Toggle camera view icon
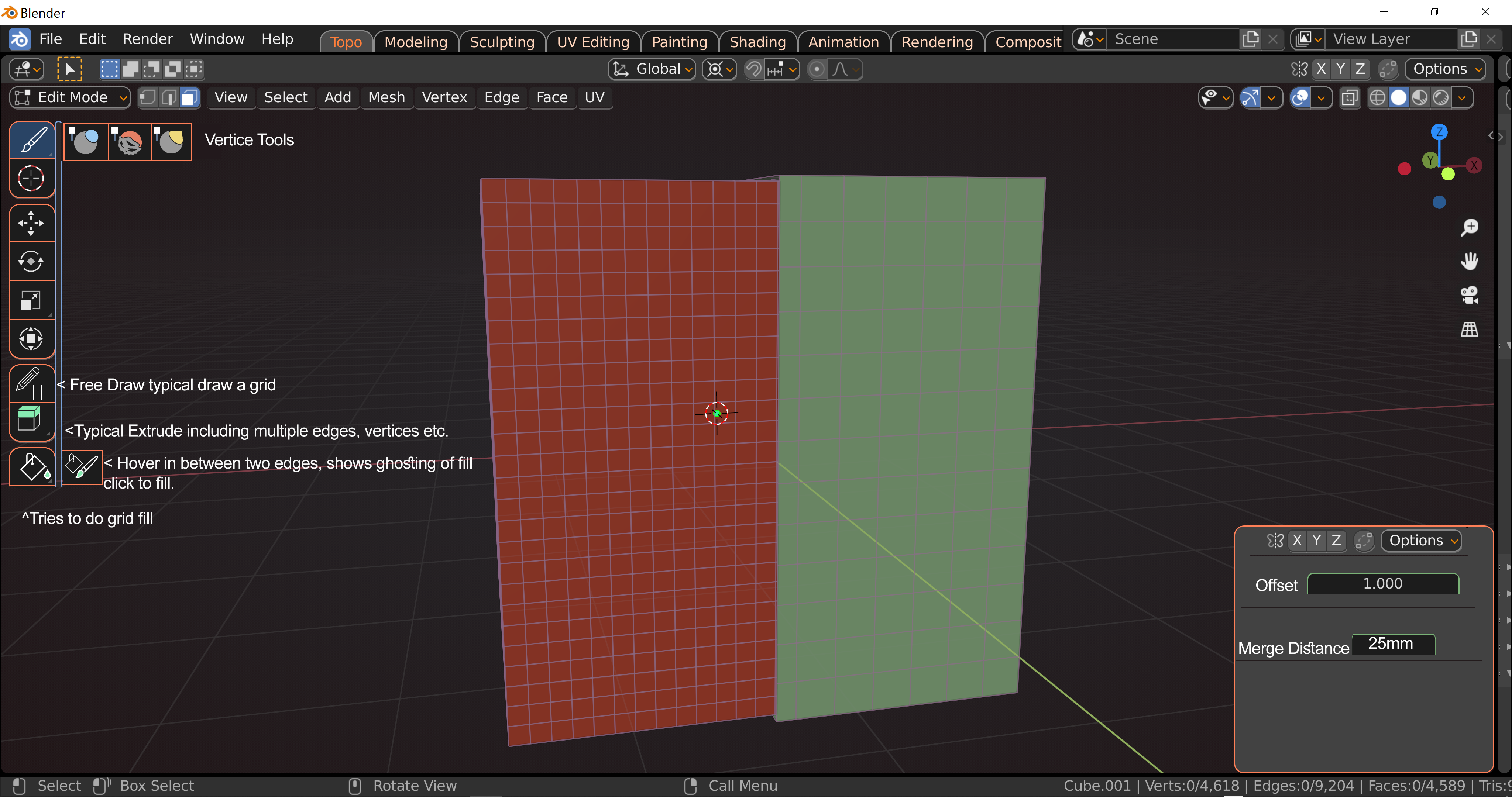This screenshot has height=797, width=1512. pos(1468,295)
